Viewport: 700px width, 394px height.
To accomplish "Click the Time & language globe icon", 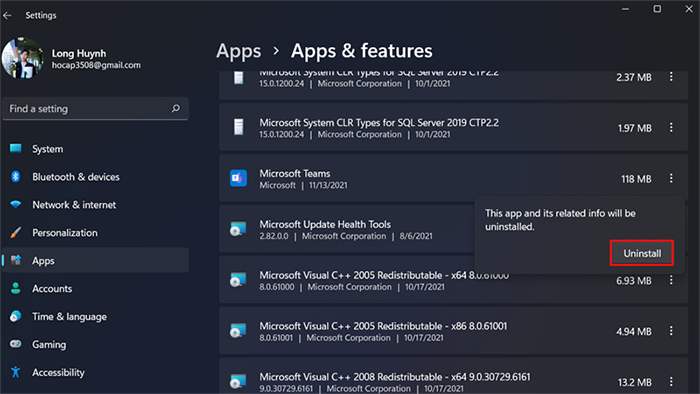I will coord(16,316).
